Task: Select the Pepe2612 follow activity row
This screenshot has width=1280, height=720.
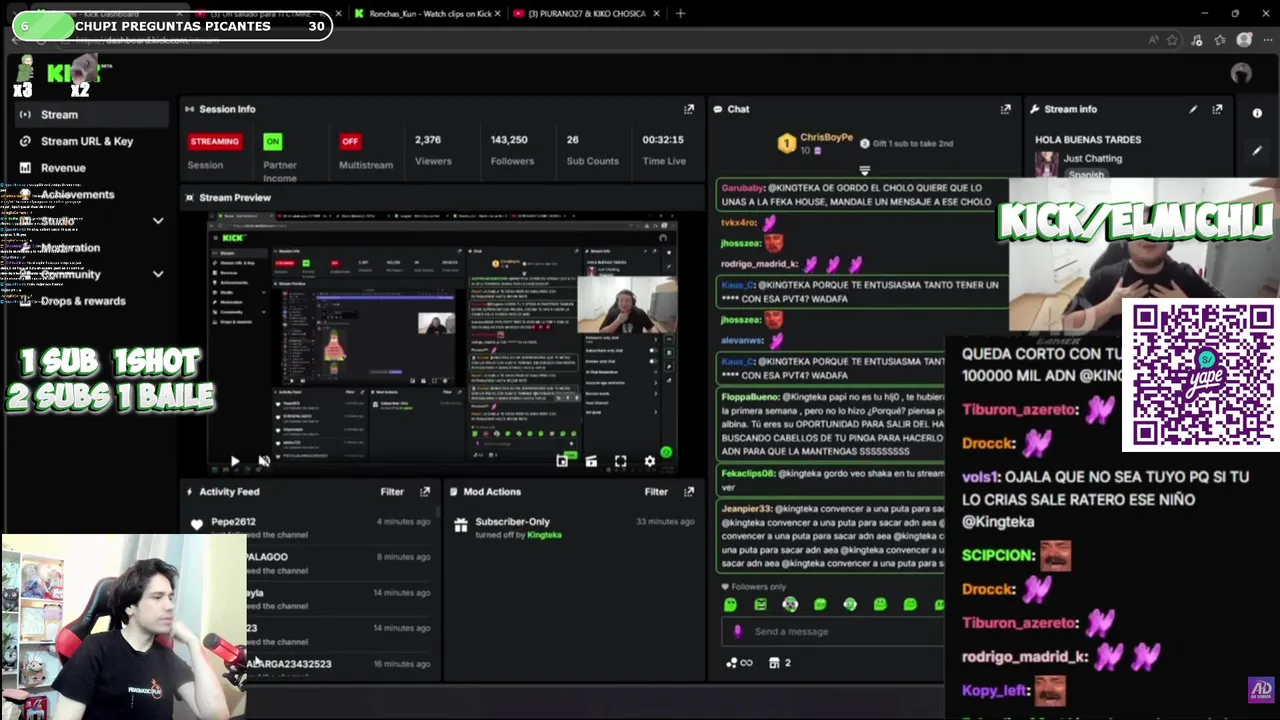Action: [x=310, y=527]
